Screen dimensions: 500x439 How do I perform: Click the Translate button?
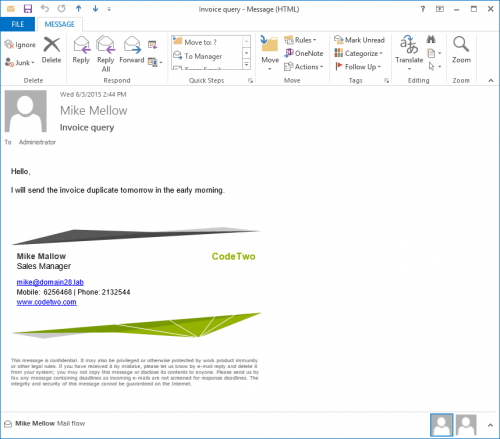tap(409, 53)
